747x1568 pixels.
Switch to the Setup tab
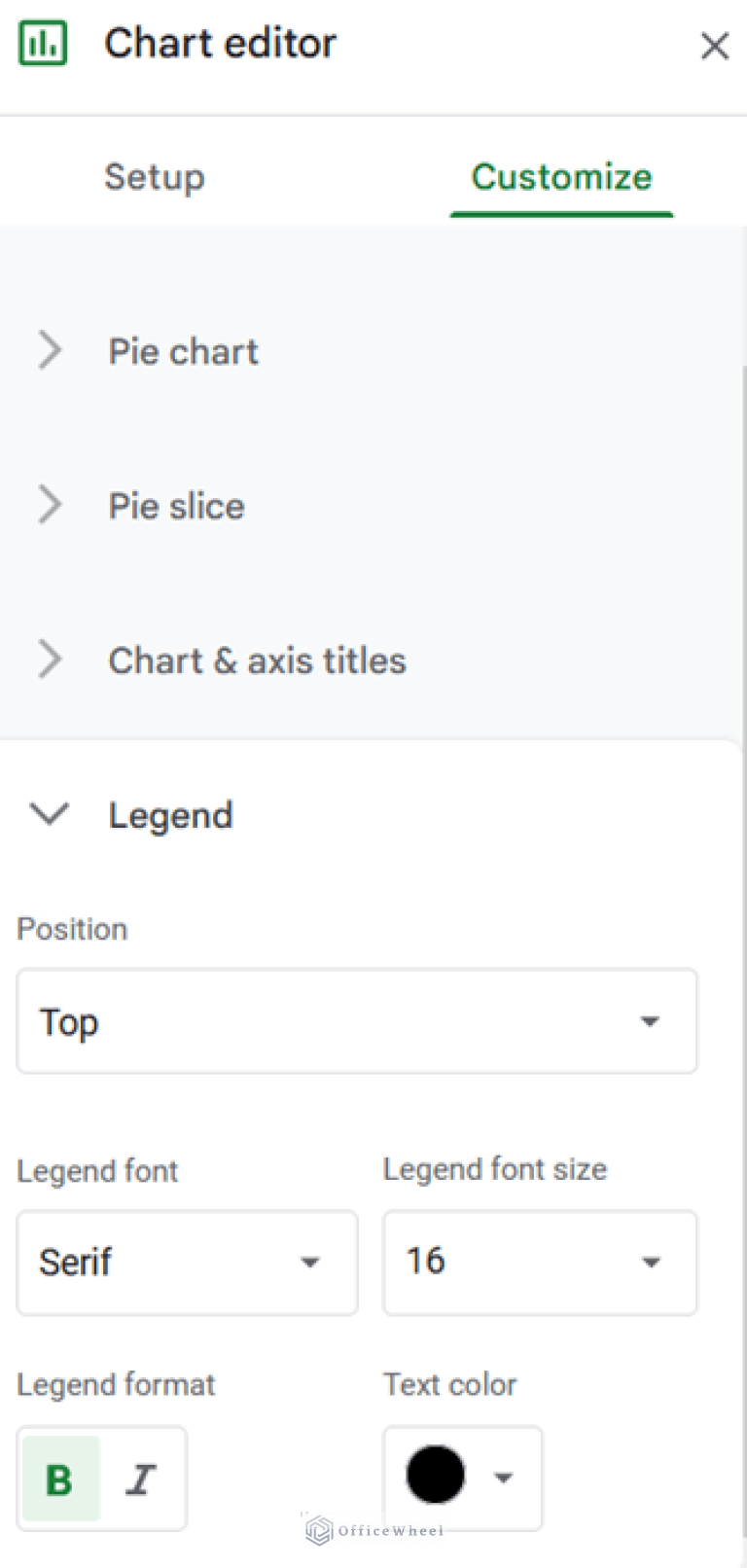(154, 177)
